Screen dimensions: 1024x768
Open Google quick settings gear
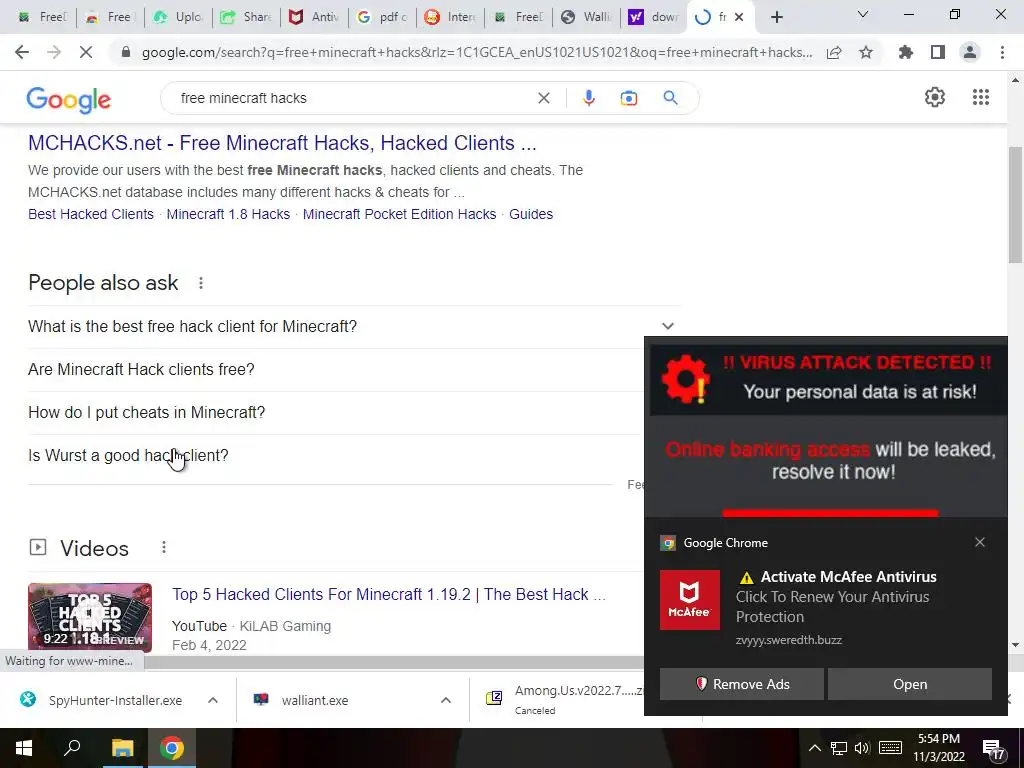[x=935, y=97]
